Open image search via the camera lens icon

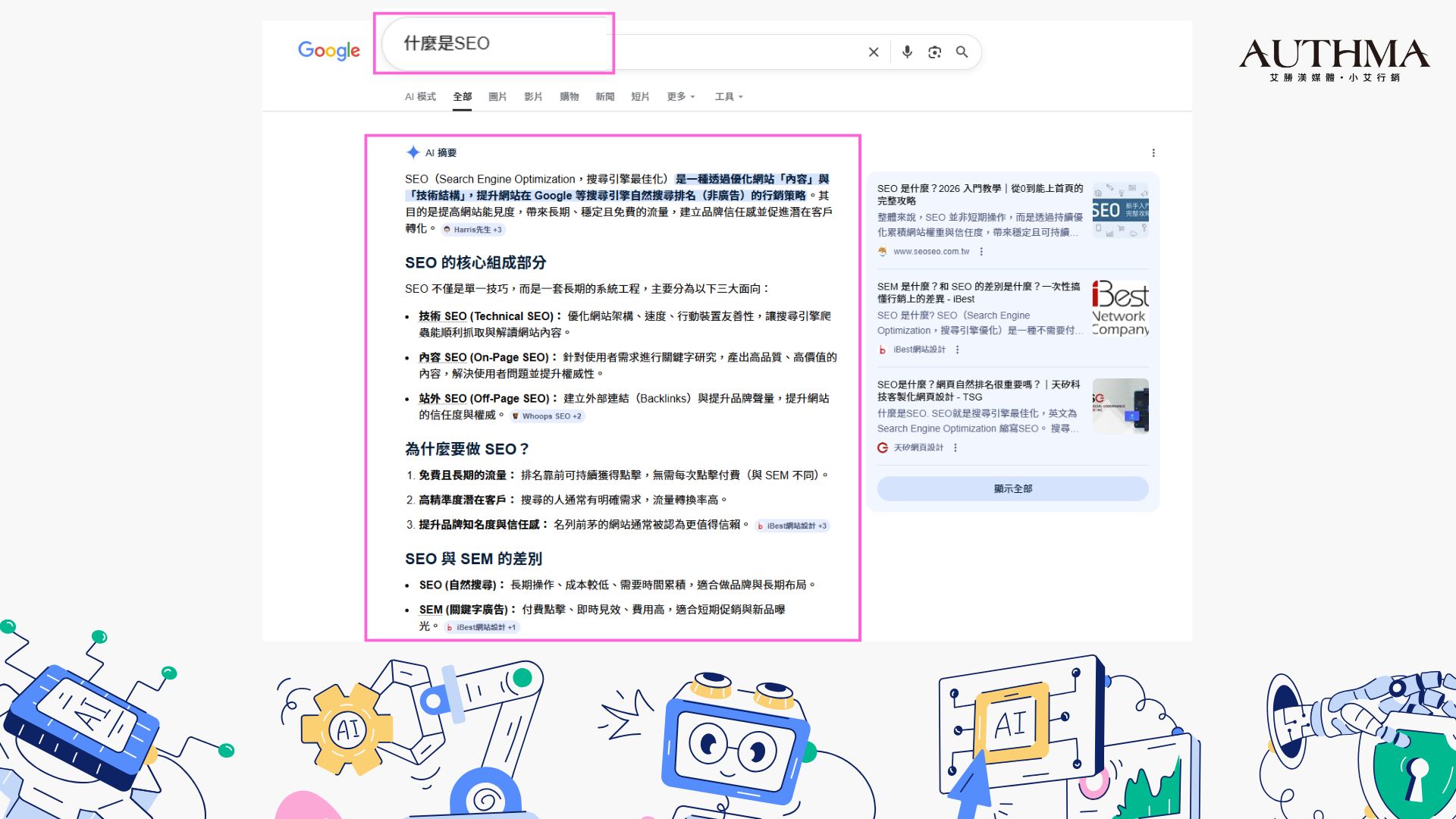[934, 52]
